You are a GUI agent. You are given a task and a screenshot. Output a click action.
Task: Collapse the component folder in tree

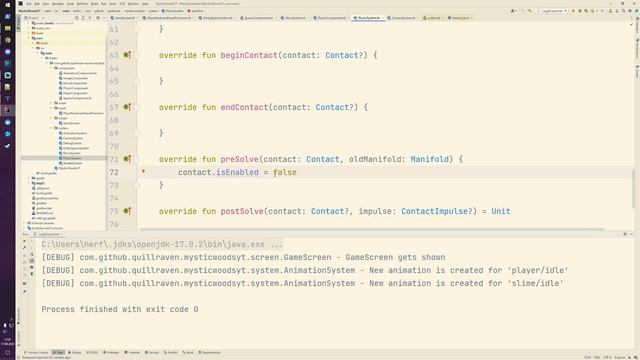[x=51, y=68]
